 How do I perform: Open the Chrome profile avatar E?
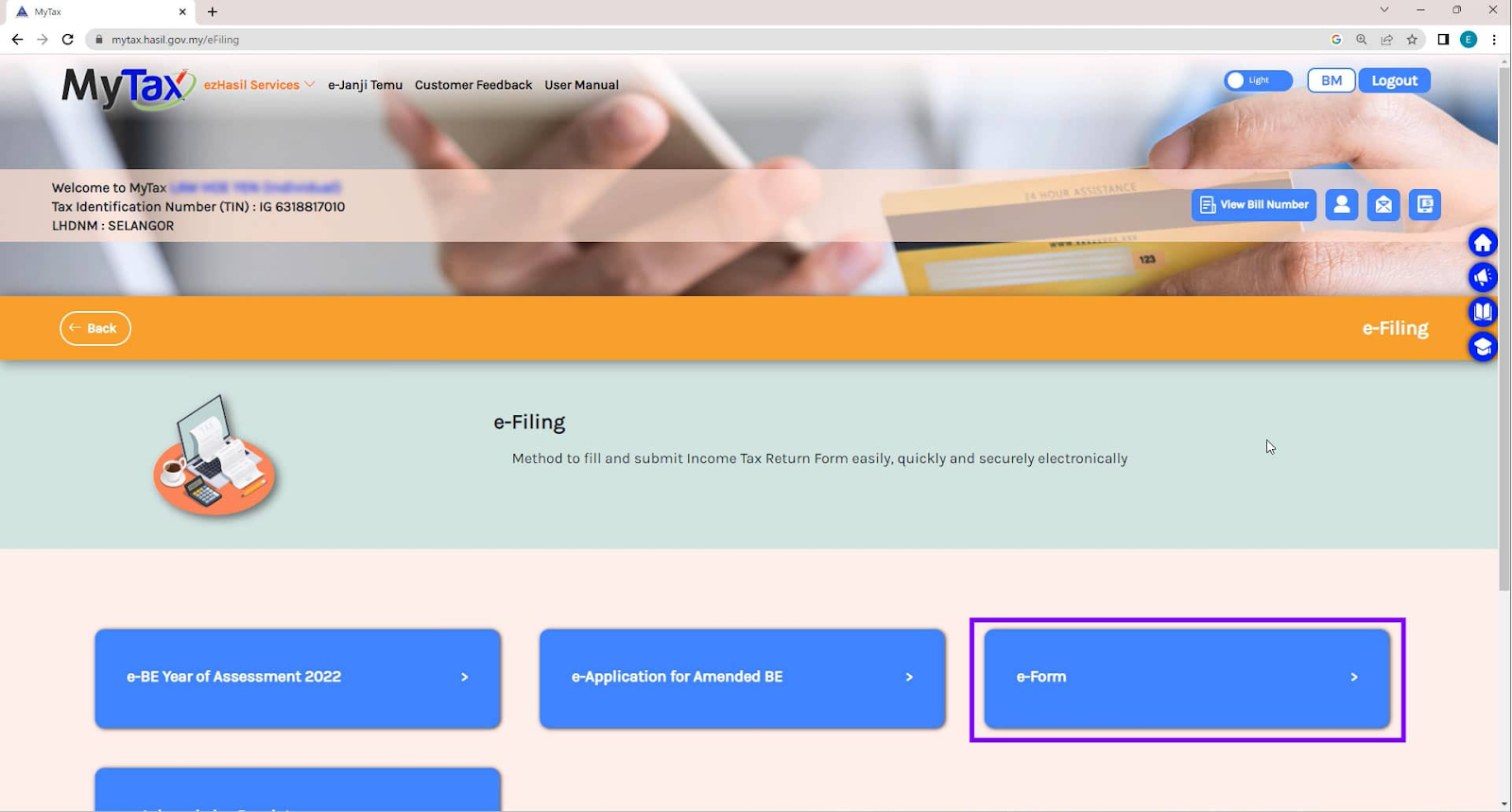(1469, 40)
